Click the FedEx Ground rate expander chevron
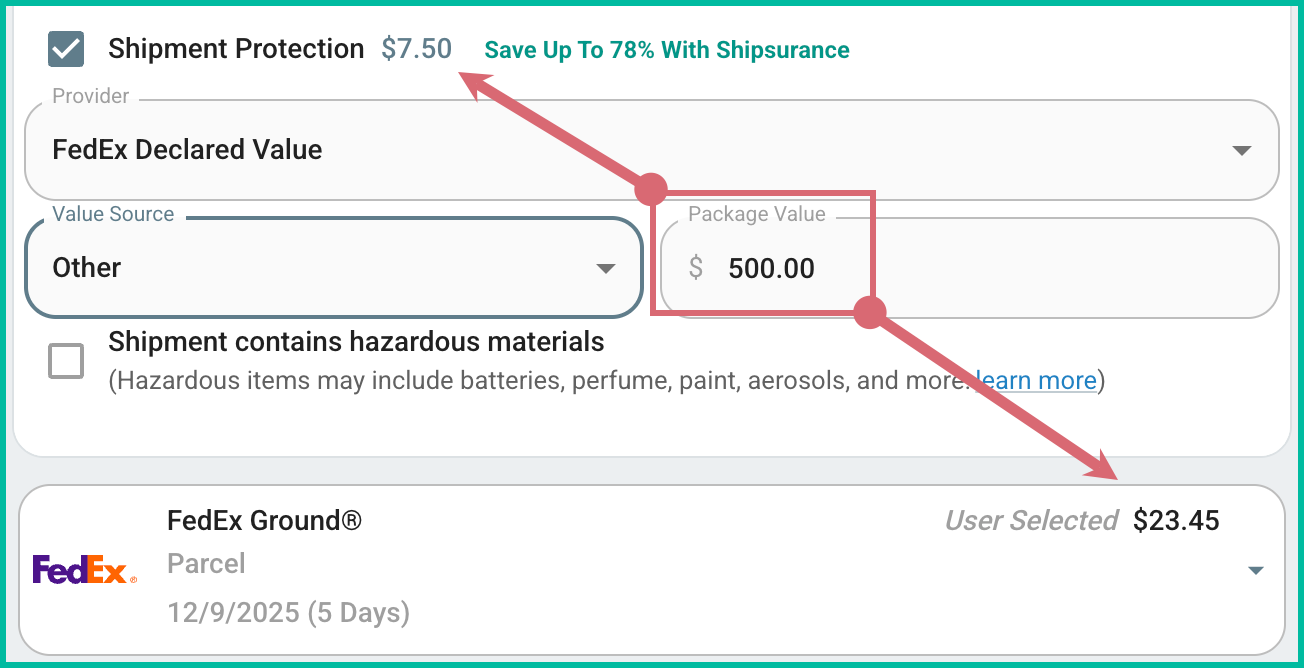 [1256, 569]
